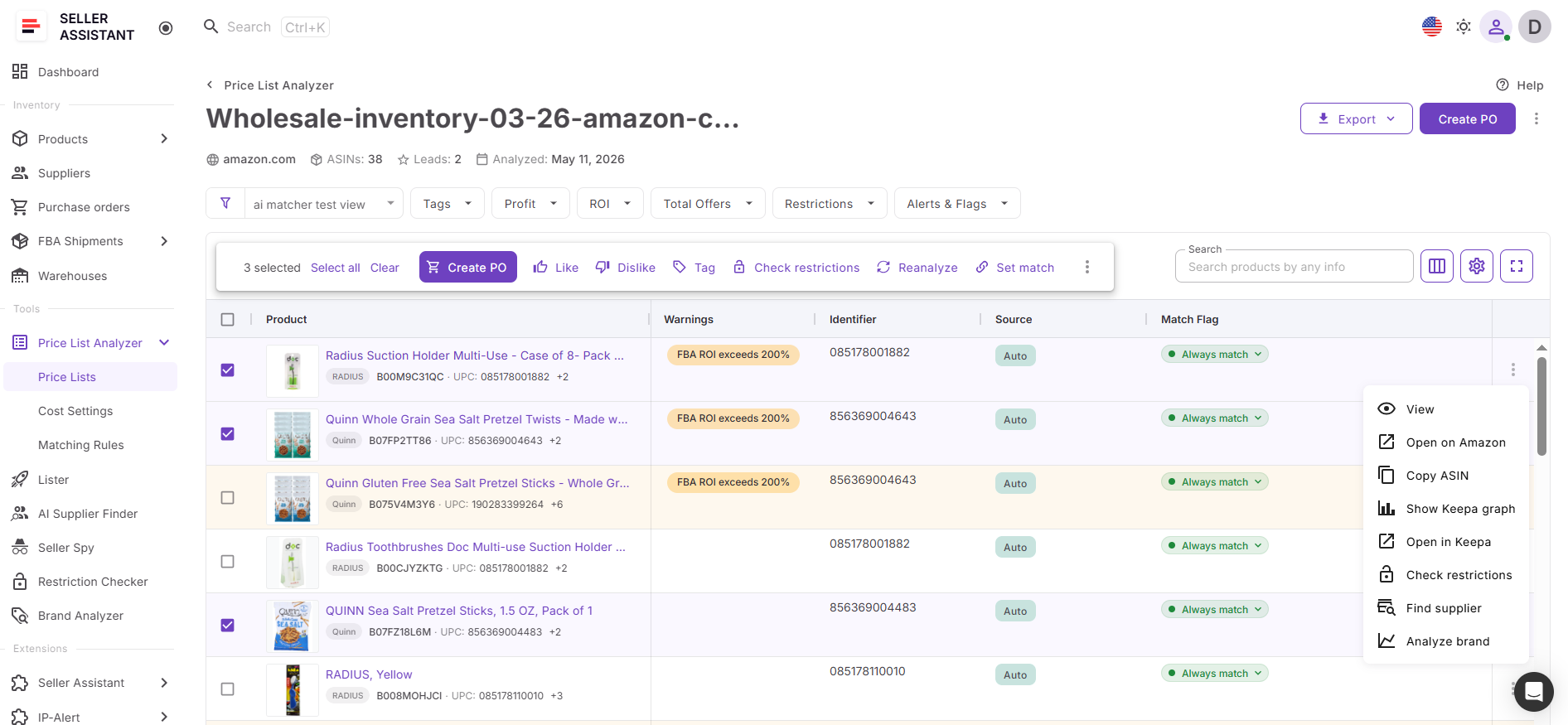Open the ai matcher test view dropdown
Image resolution: width=1568 pixels, height=725 pixels.
coord(324,204)
